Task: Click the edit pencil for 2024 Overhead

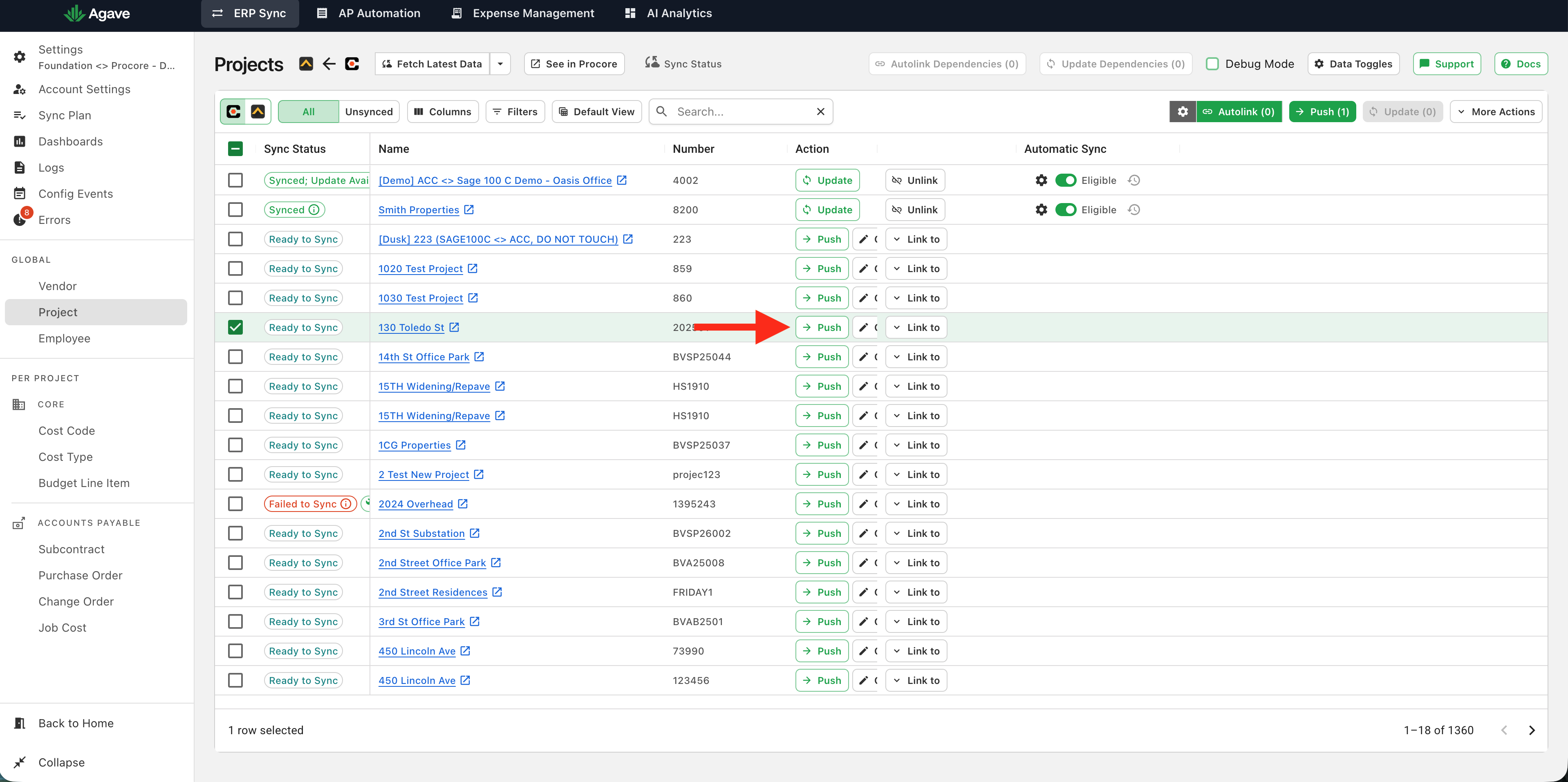Action: coord(863,504)
